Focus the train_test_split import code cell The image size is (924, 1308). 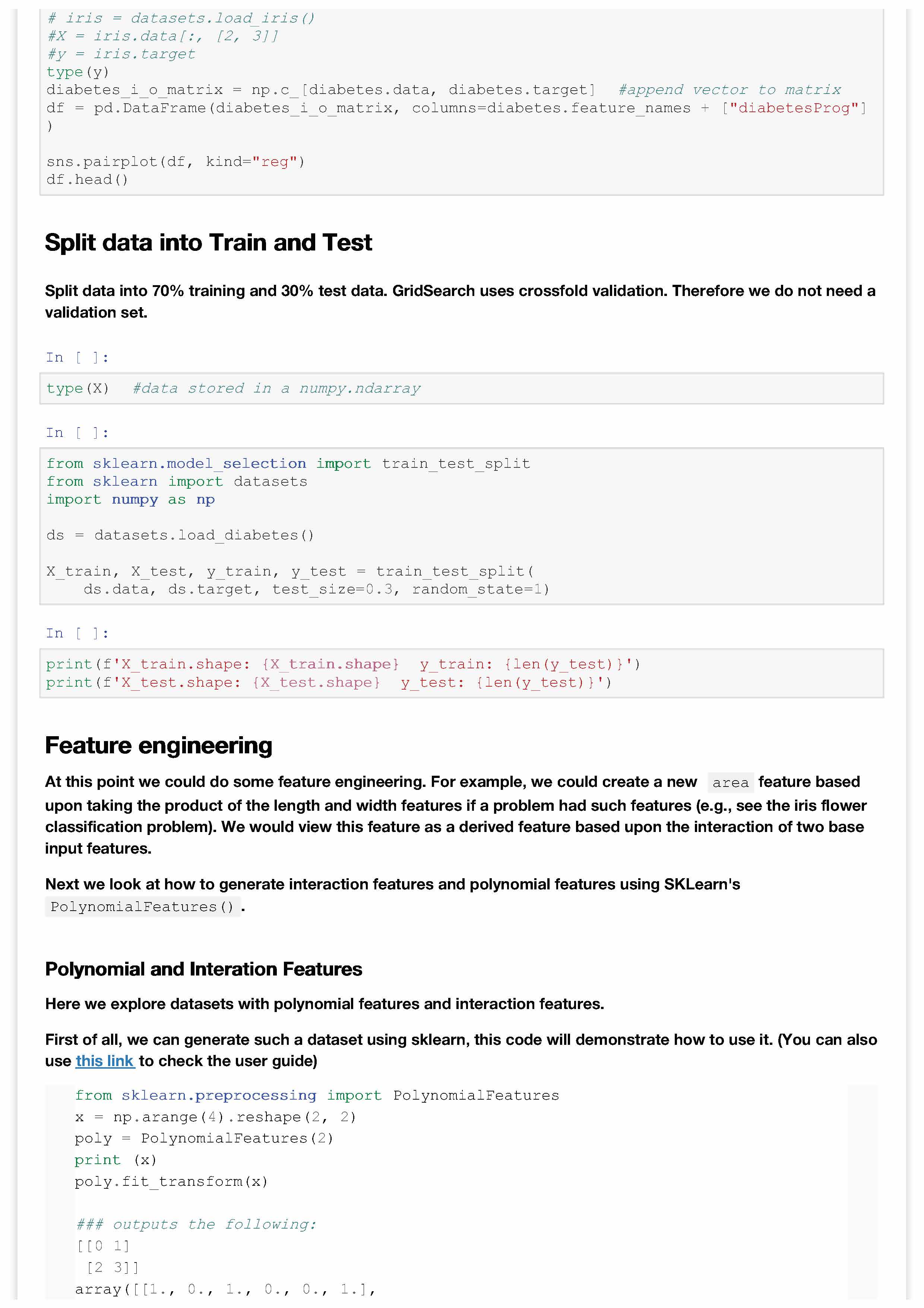coord(461,526)
